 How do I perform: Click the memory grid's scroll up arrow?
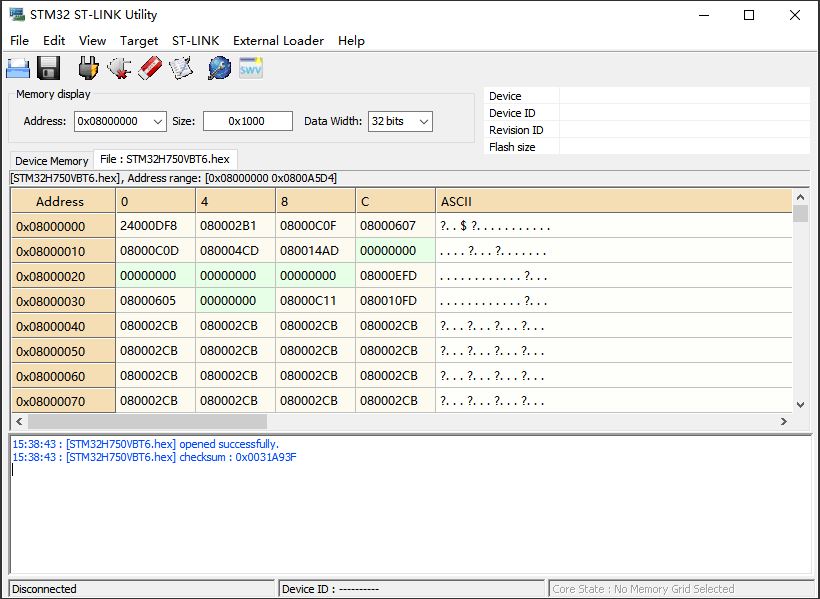pos(800,197)
